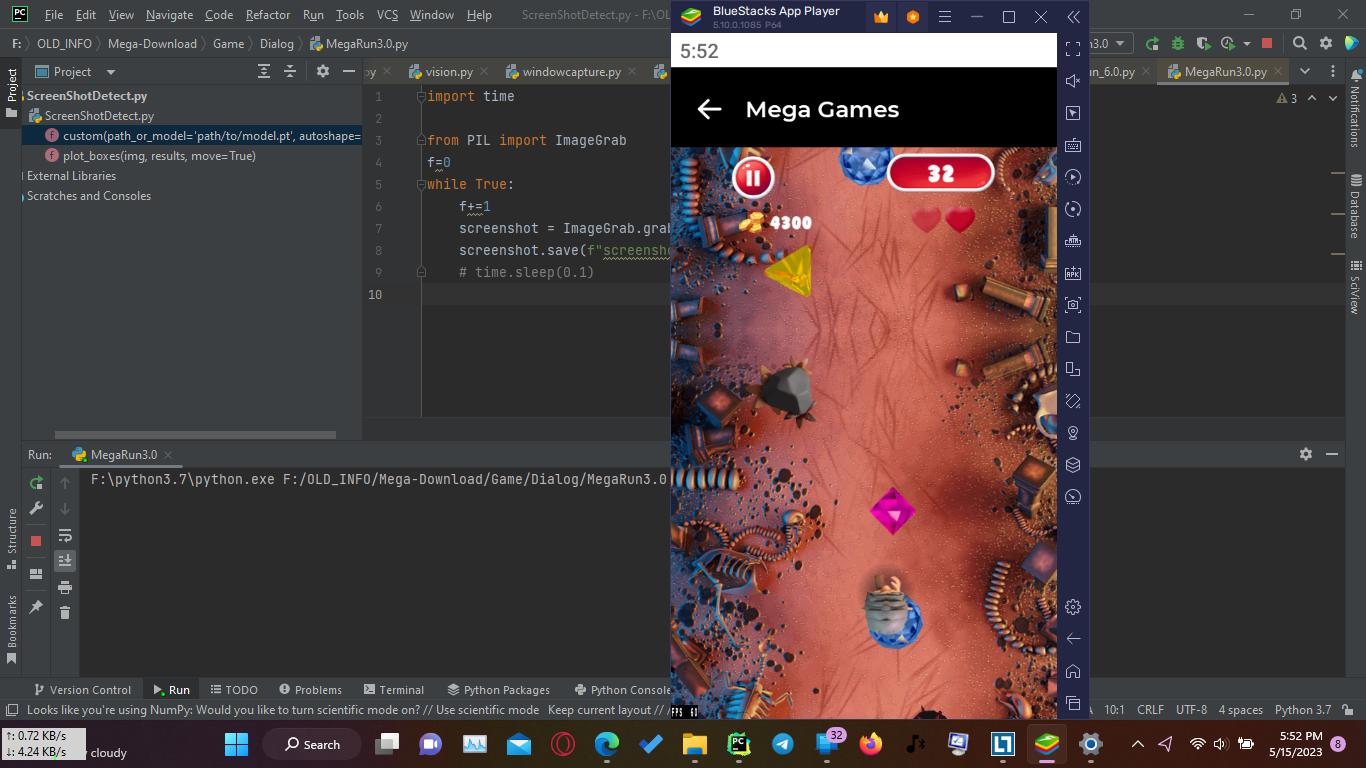Open PyCharm IDE settings gear icon
Screen dimensions: 1366x768
coord(1326,44)
